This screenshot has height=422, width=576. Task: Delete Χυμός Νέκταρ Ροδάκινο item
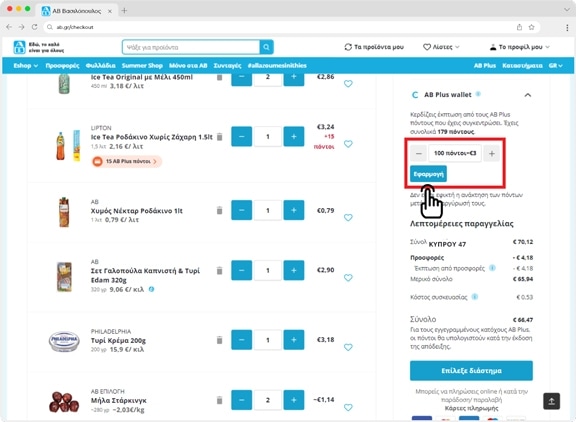(219, 210)
